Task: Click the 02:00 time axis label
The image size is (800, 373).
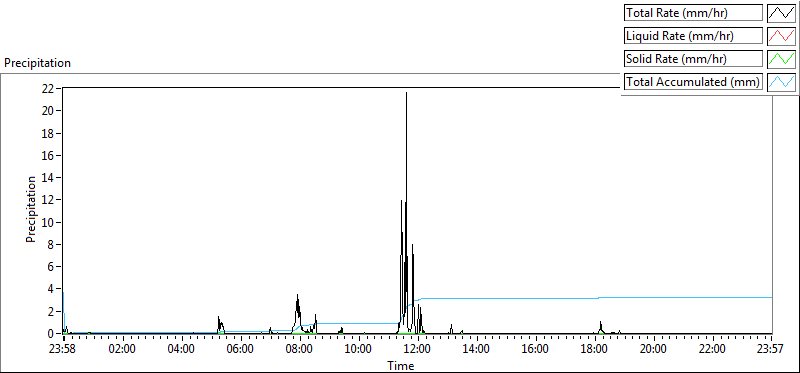Action: click(121, 350)
